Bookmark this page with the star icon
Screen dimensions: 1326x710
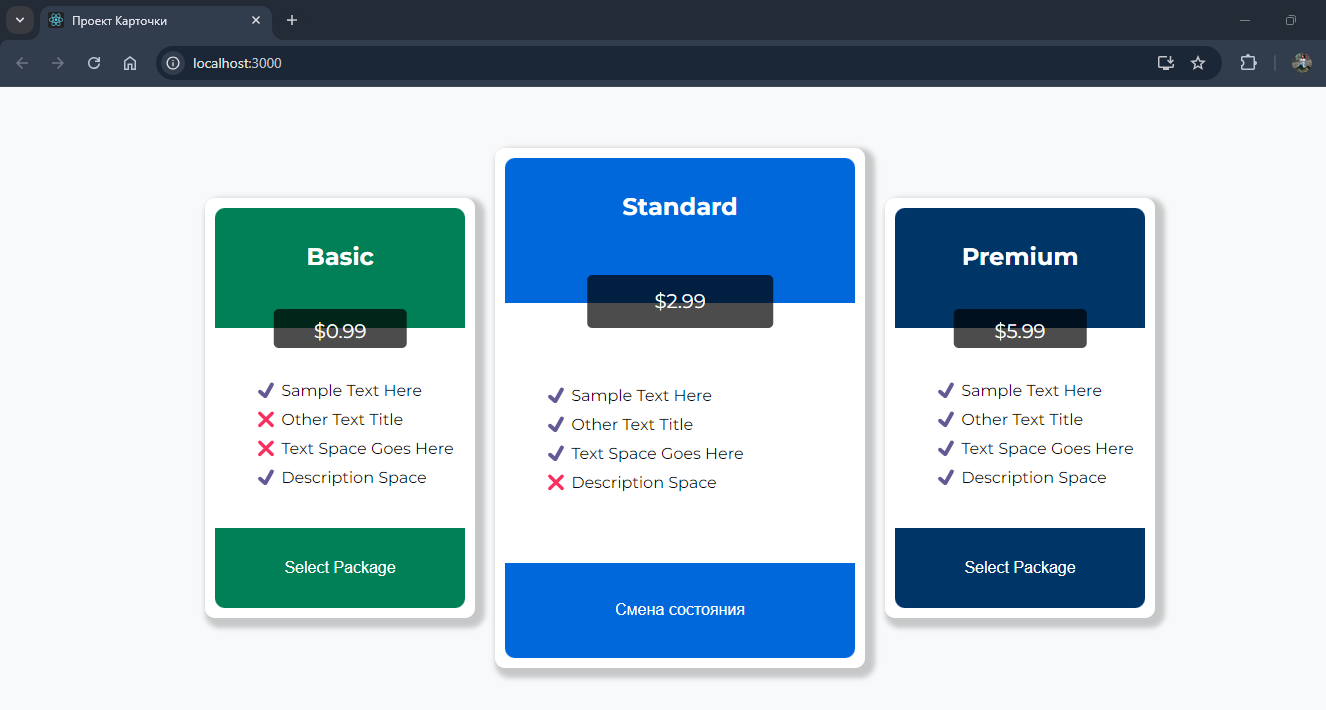click(x=1198, y=63)
